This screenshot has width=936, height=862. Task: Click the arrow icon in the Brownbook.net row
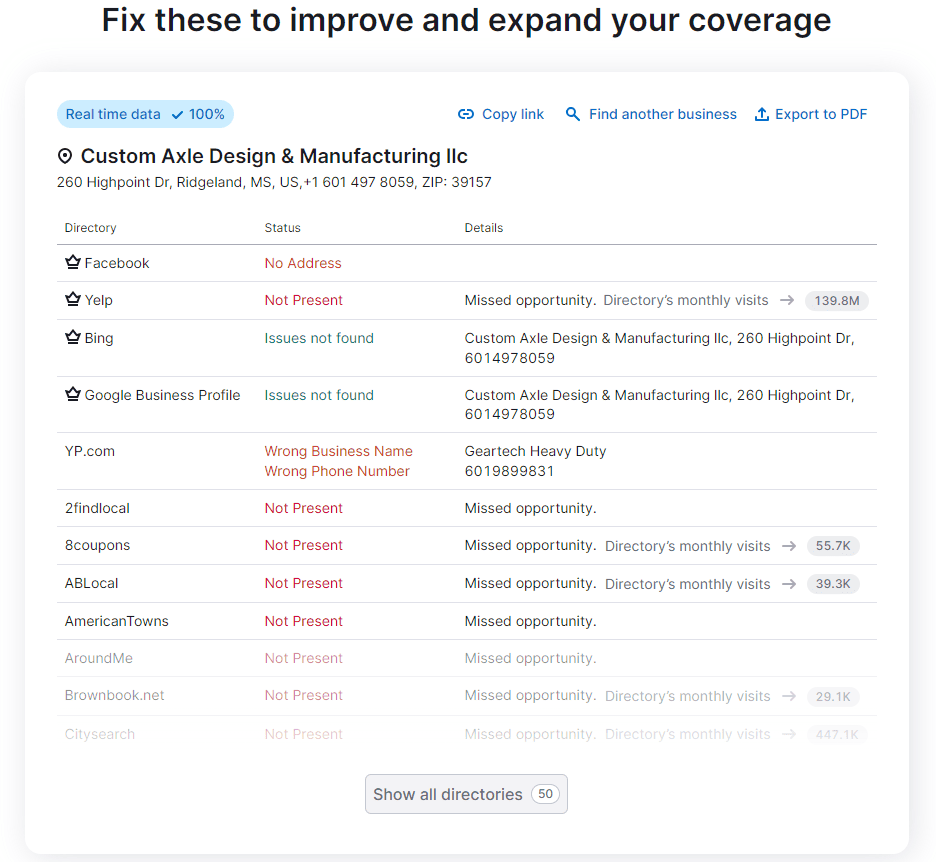(x=789, y=696)
